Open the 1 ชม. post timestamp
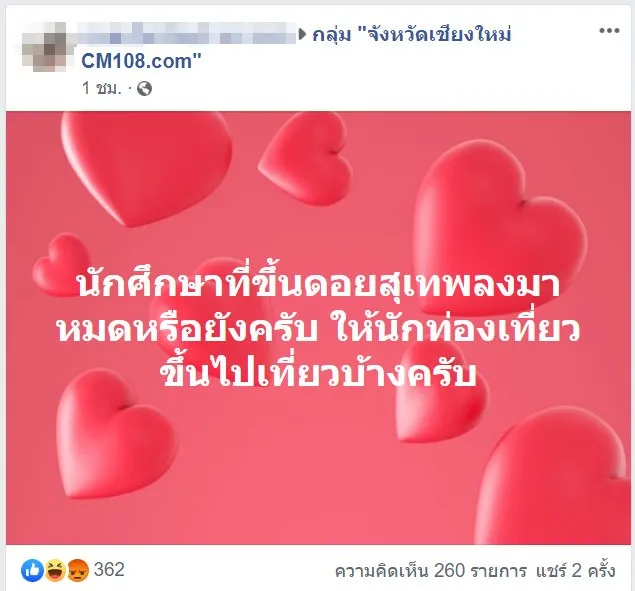Screen dimensions: 635x591 [x=102, y=88]
